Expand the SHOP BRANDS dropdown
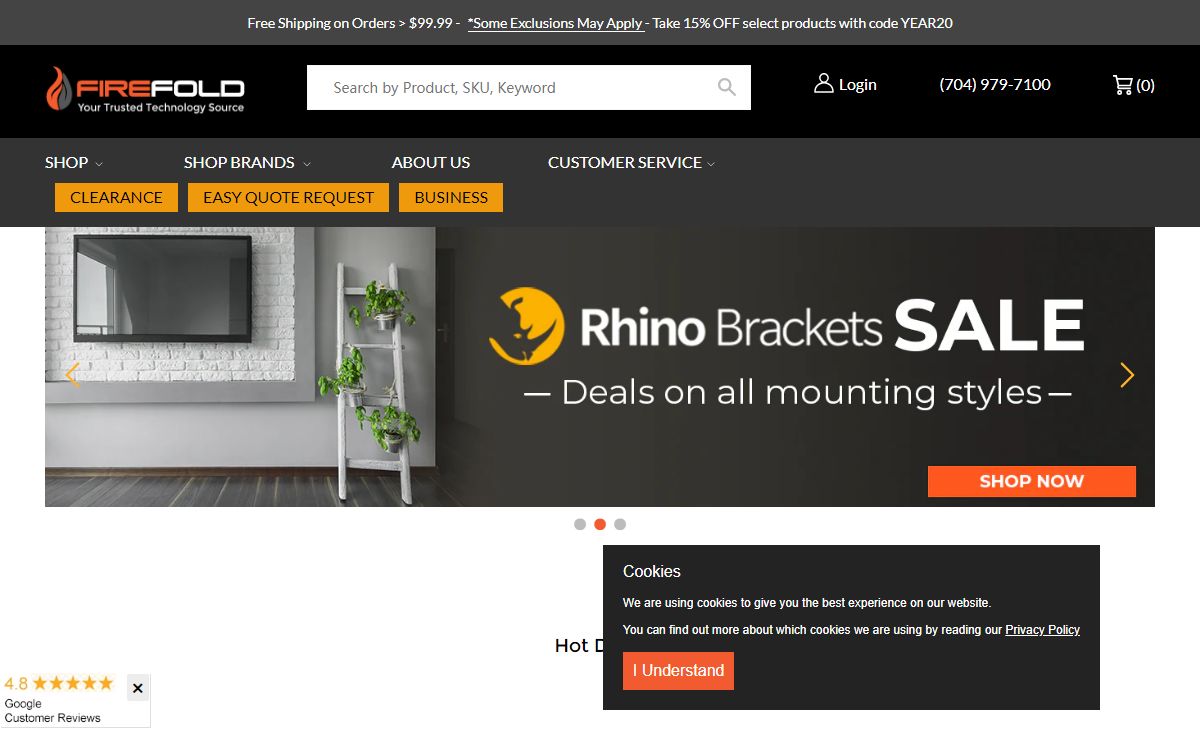The image size is (1200, 740). 247,162
